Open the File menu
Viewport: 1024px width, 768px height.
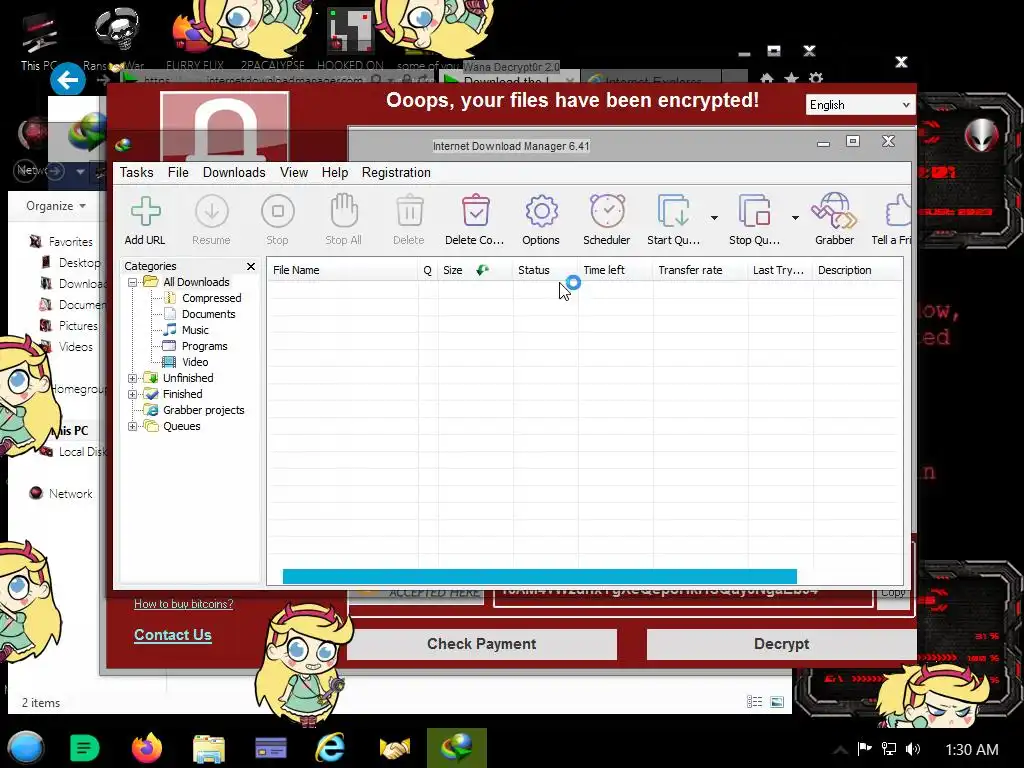178,172
